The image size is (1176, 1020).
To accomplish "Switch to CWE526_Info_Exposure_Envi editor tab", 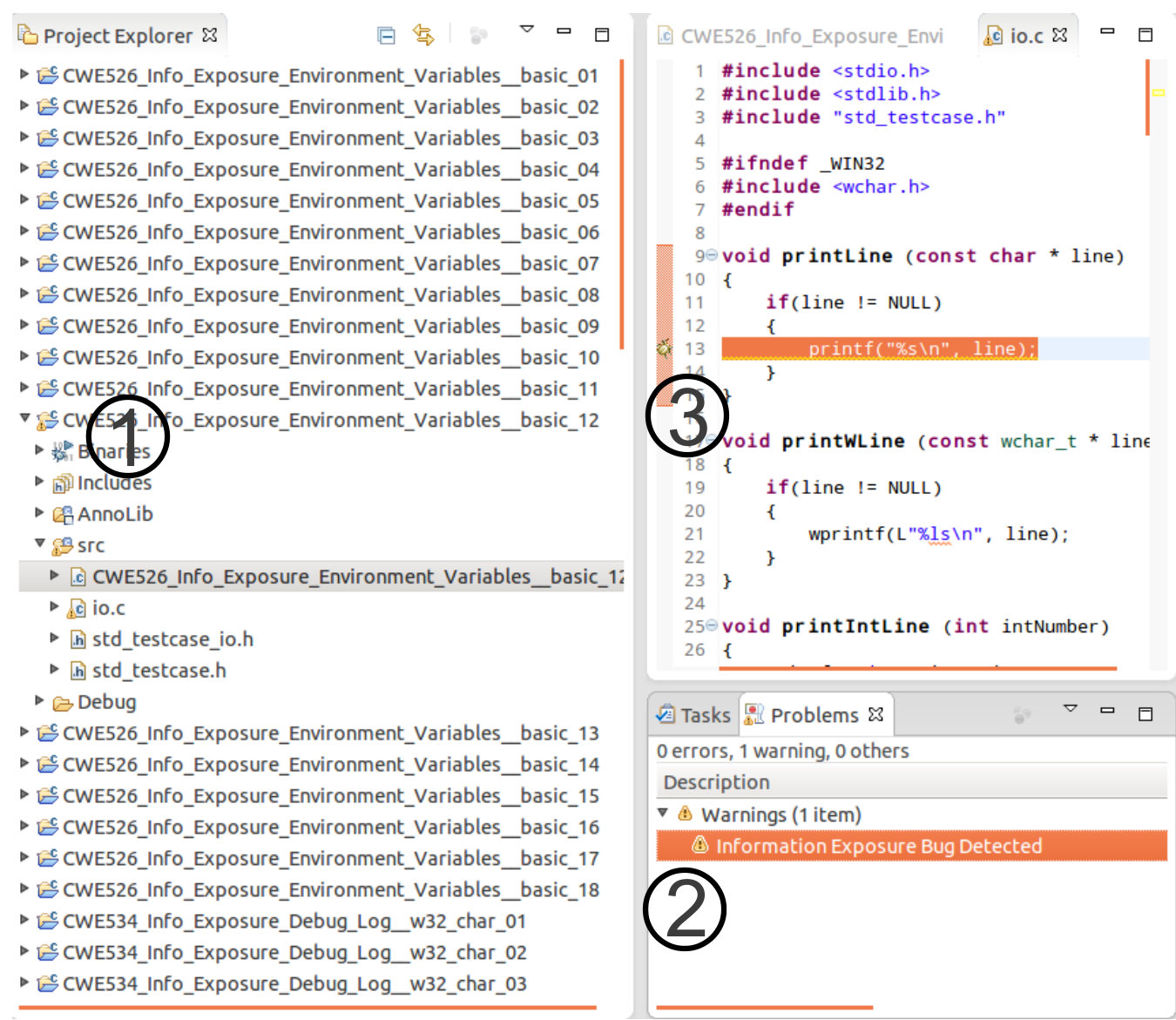I will pyautogui.click(x=801, y=36).
